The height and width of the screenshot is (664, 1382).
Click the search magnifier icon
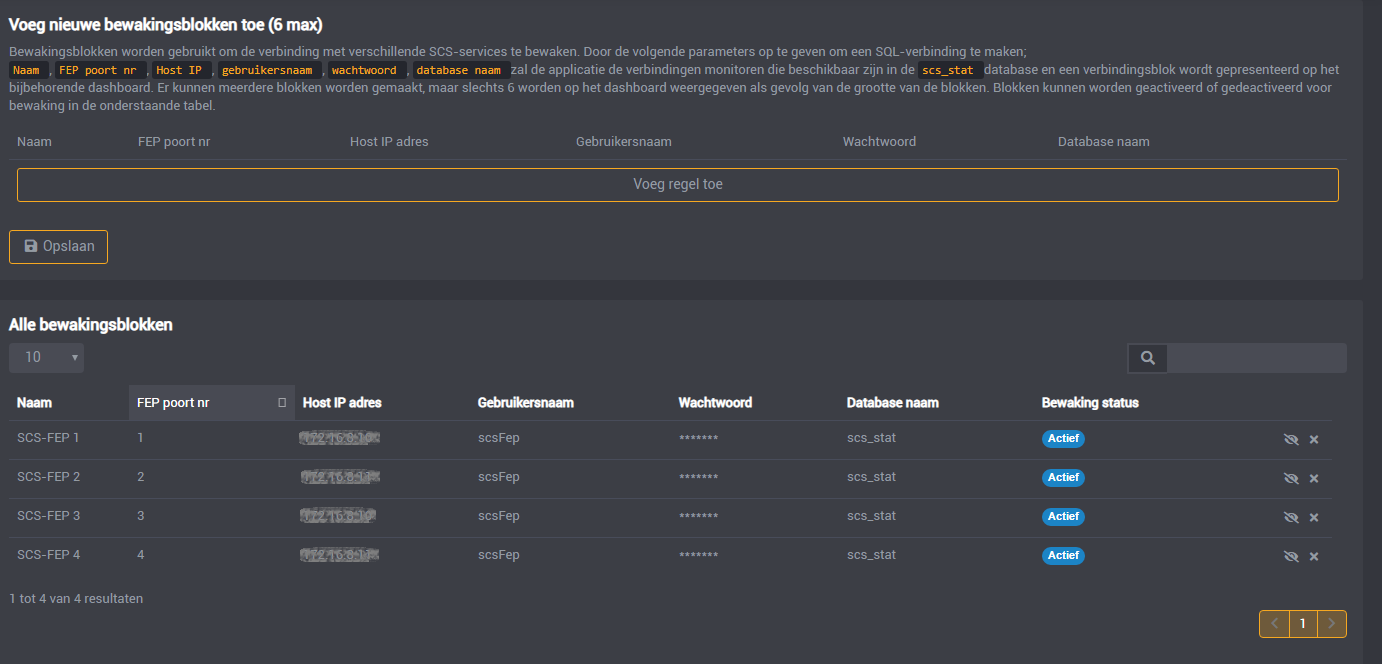point(1148,358)
